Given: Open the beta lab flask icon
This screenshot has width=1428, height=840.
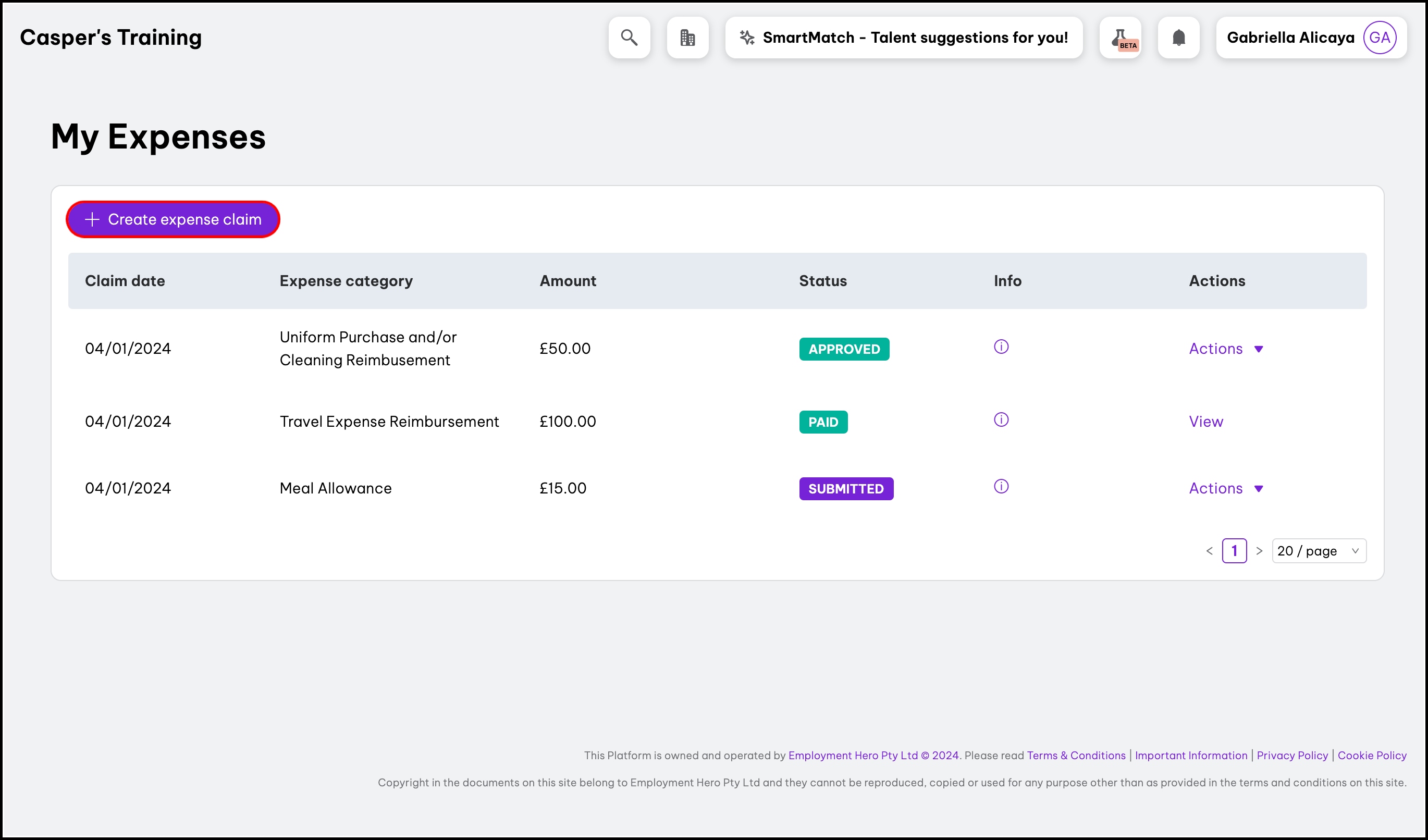Looking at the screenshot, I should coord(1121,38).
